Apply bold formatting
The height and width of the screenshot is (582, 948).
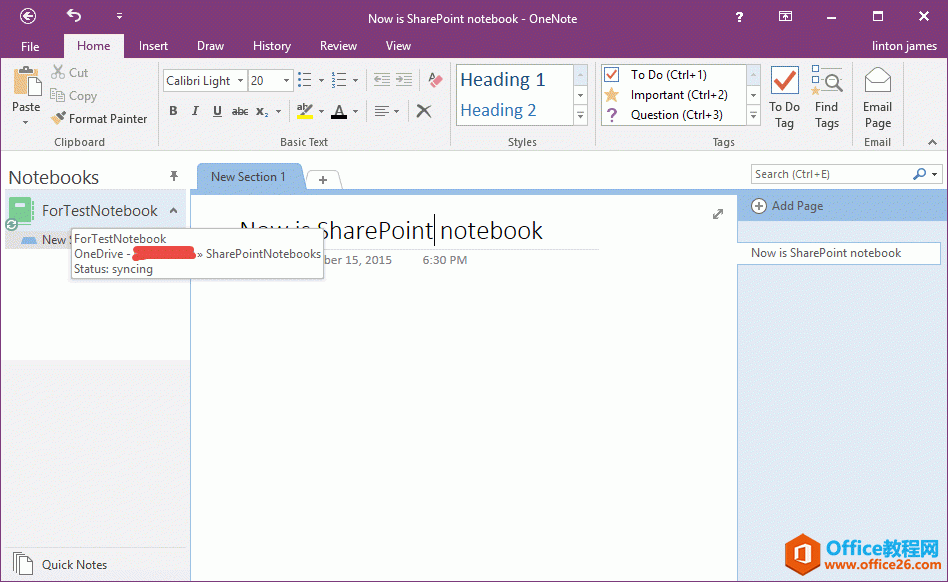click(x=173, y=111)
